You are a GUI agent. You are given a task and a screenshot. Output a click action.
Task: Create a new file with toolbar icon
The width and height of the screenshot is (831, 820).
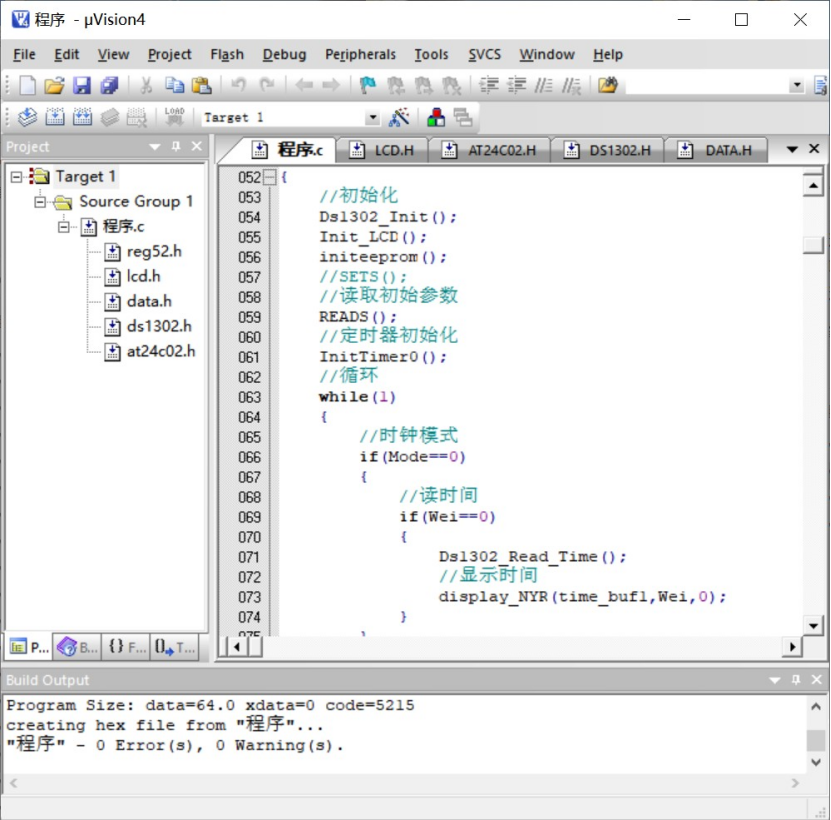pyautogui.click(x=28, y=85)
